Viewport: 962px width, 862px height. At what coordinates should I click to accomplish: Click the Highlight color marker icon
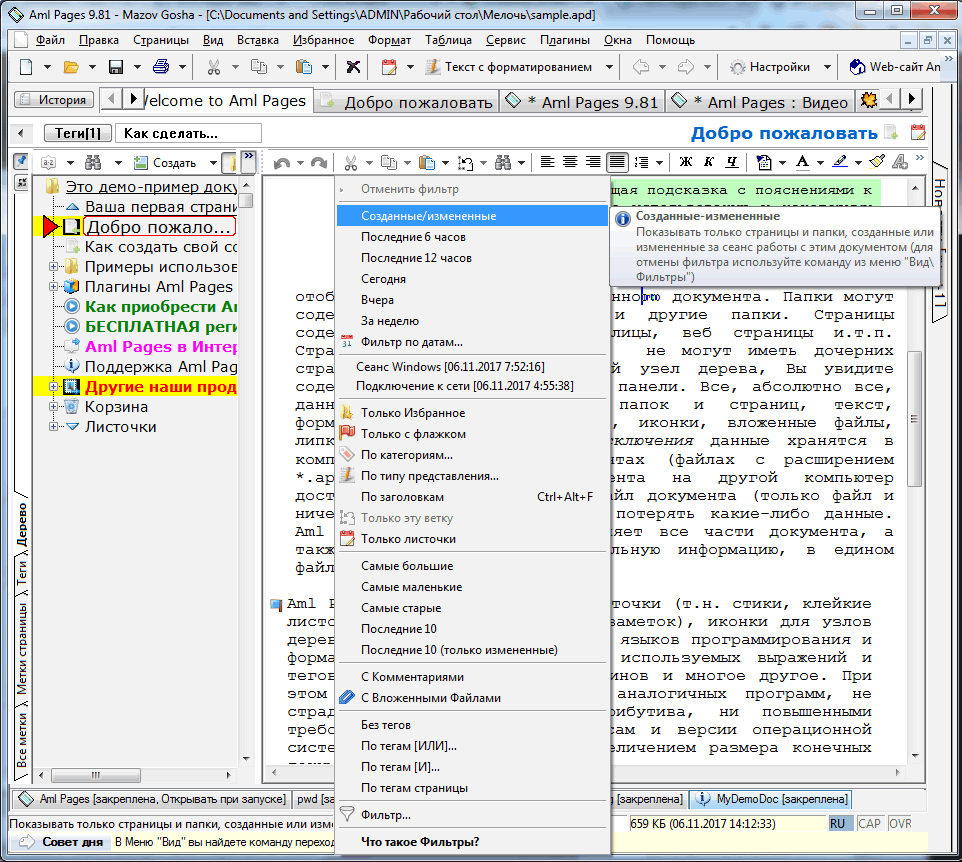coord(841,162)
